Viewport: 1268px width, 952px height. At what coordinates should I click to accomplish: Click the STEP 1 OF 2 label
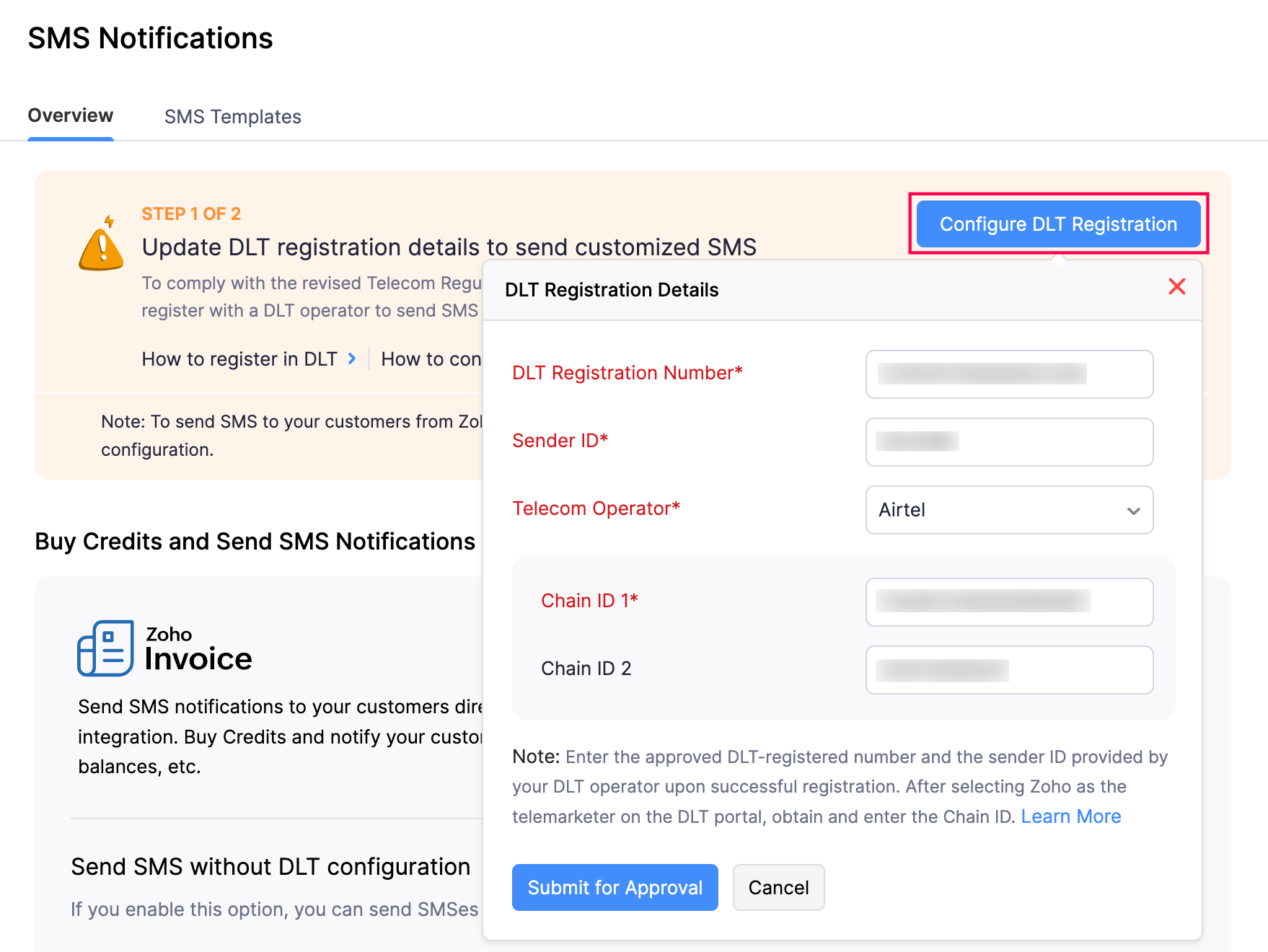(x=191, y=214)
